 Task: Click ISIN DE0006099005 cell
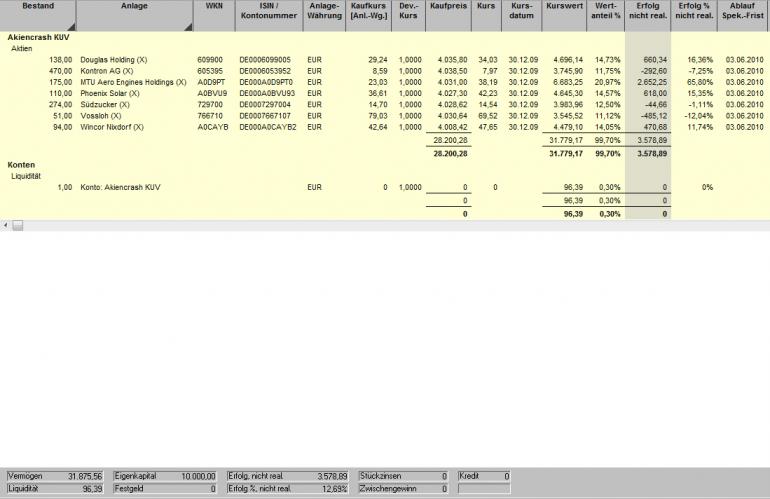[x=265, y=60]
